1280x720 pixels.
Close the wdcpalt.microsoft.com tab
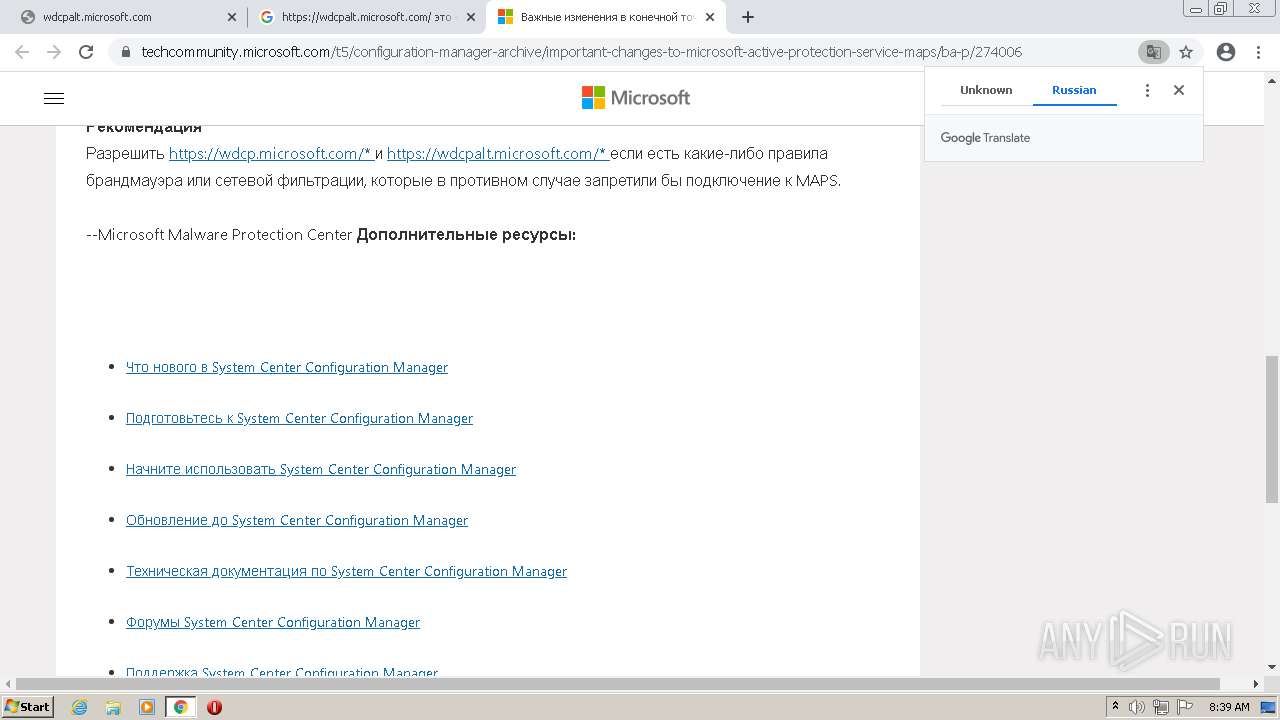(x=232, y=17)
